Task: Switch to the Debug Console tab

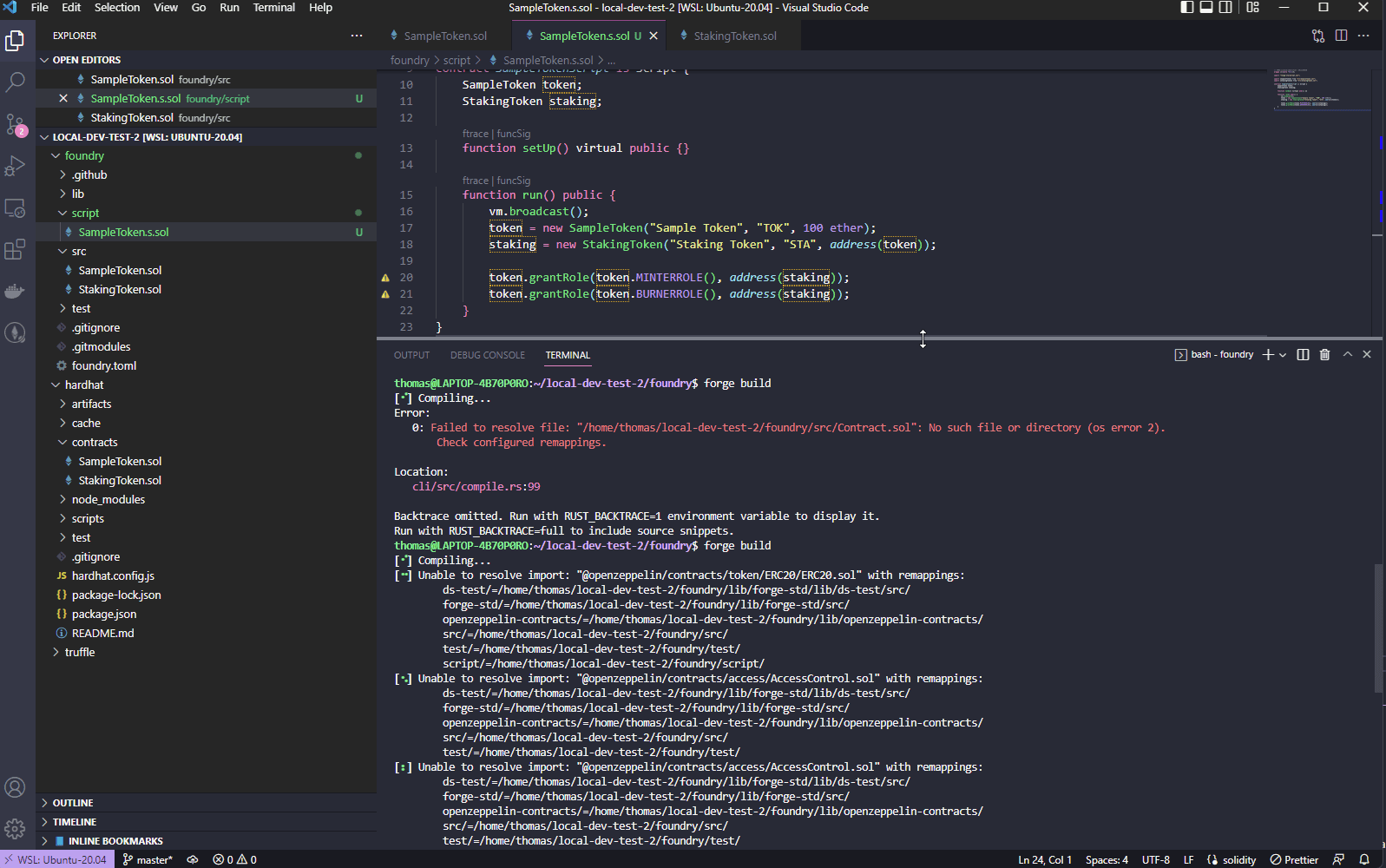Action: point(488,355)
